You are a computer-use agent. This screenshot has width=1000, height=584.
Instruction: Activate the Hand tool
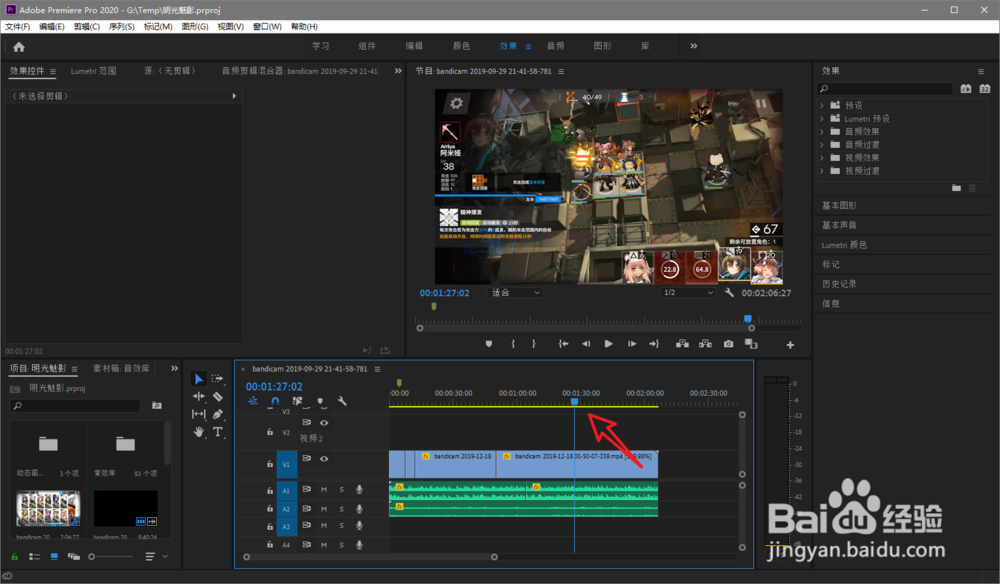point(198,432)
